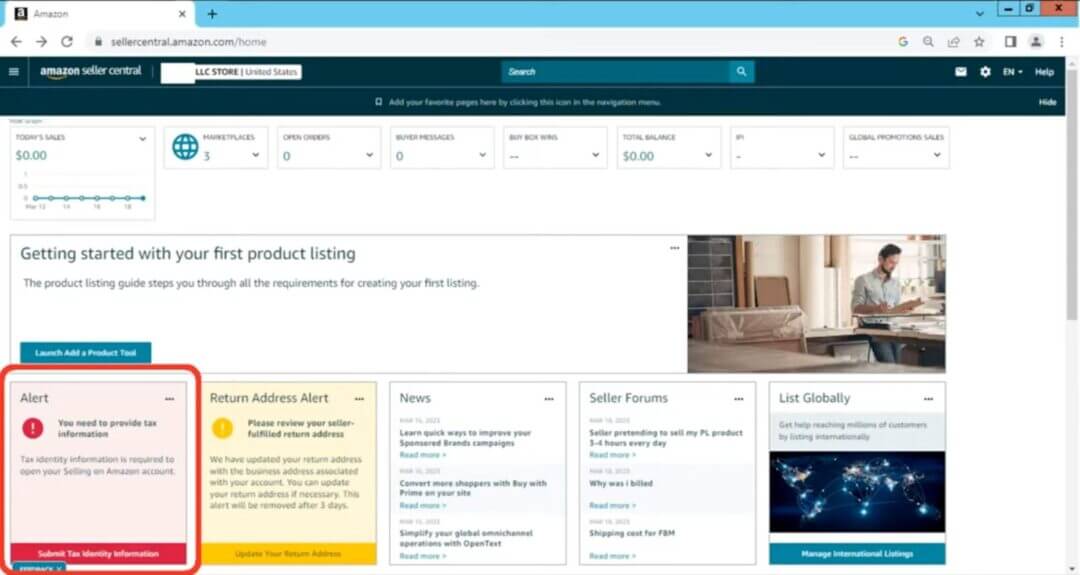Open the settings gear icon
The width and height of the screenshot is (1080, 575).
tap(985, 72)
